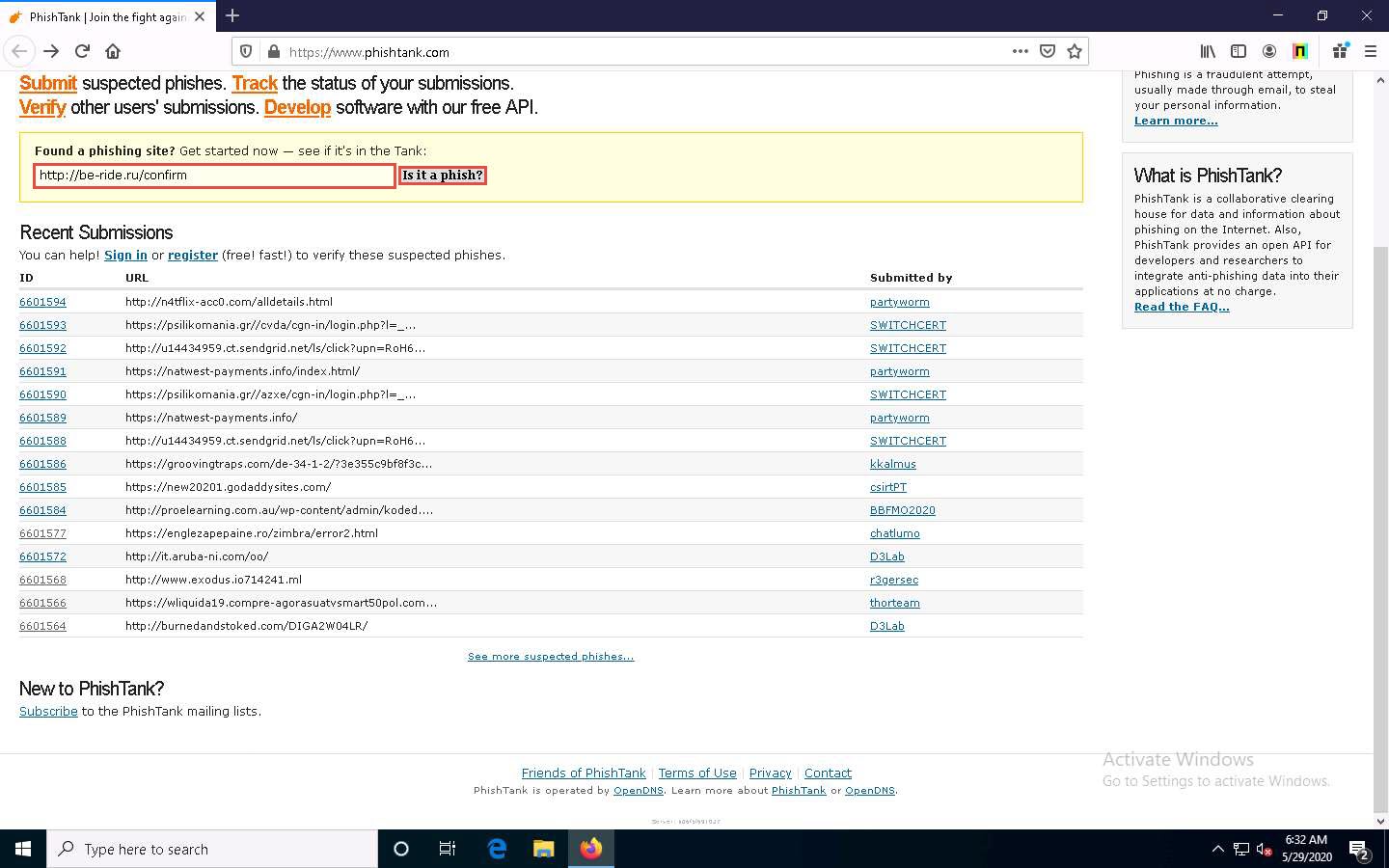Open submitter r3gersec profile
The image size is (1389, 868).
894,580
